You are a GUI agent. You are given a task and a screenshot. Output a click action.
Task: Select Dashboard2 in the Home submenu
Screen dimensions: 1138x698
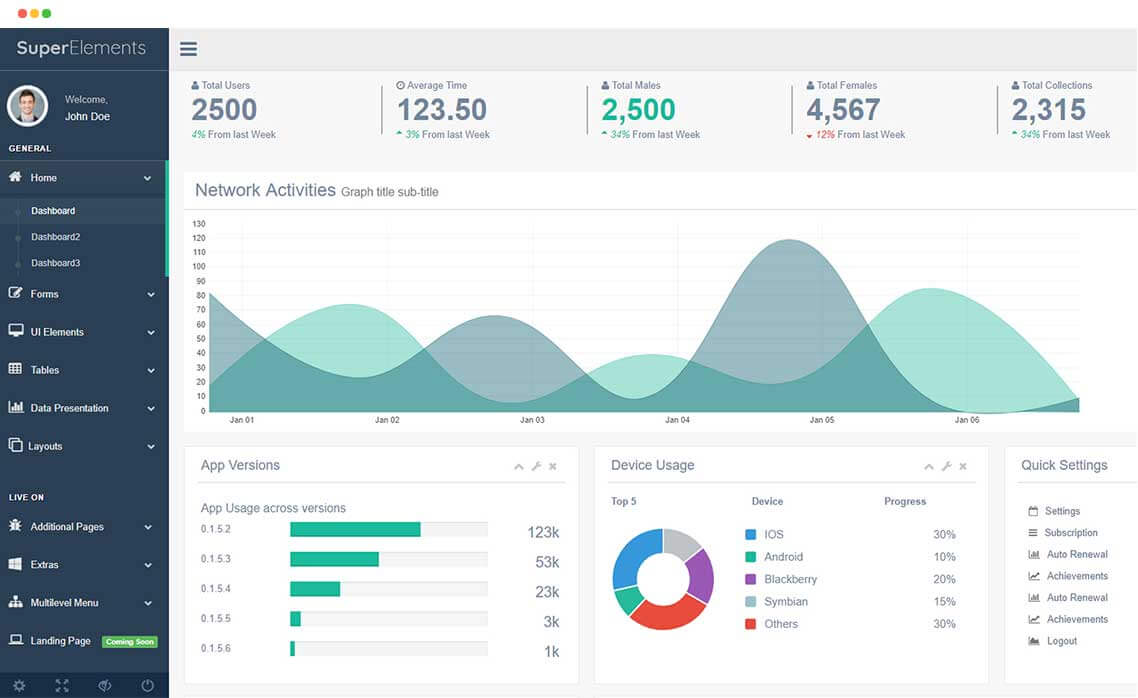pyautogui.click(x=55, y=237)
